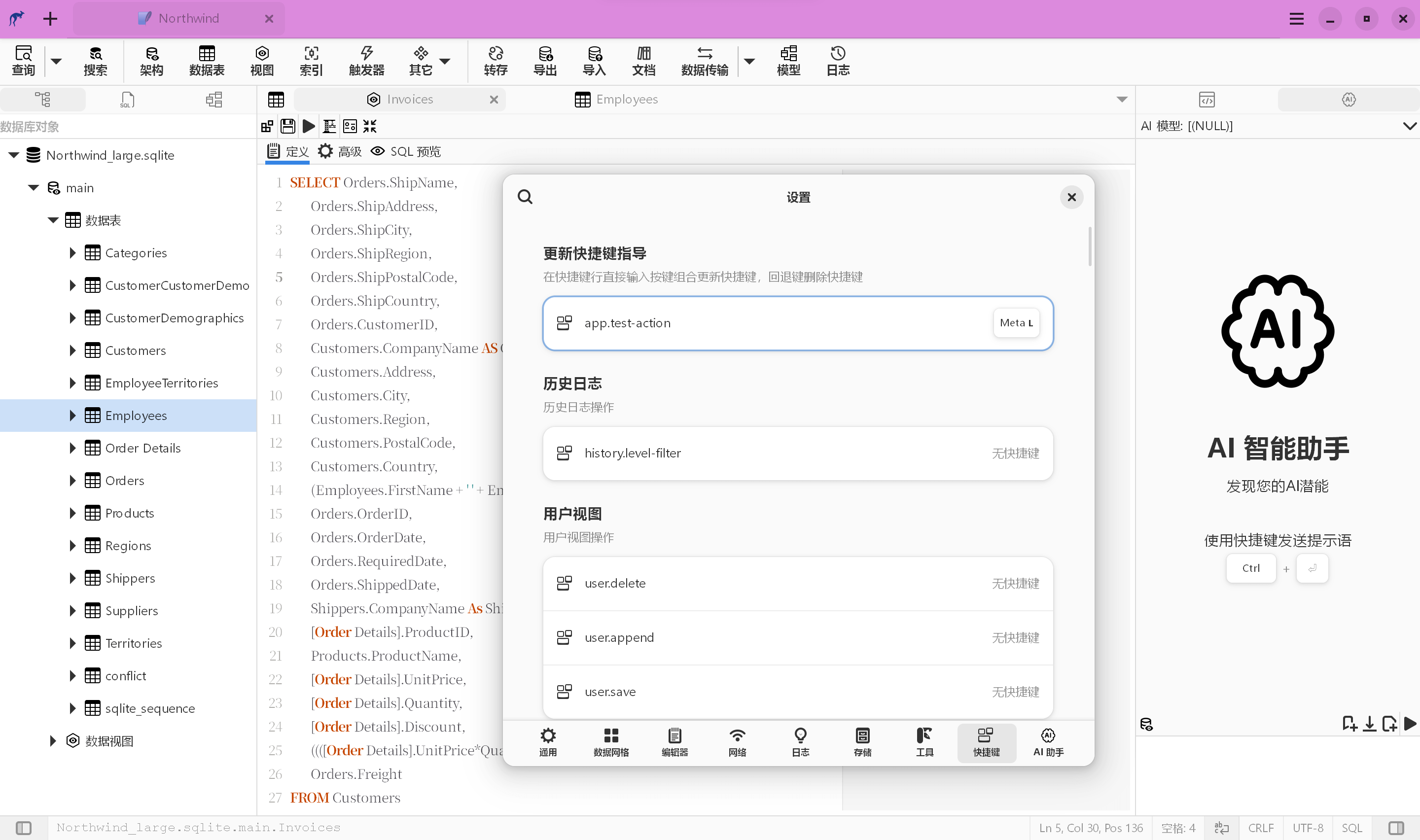Viewport: 1420px width, 840px height.
Task: Open 数据网格 settings tab
Action: [x=611, y=742]
